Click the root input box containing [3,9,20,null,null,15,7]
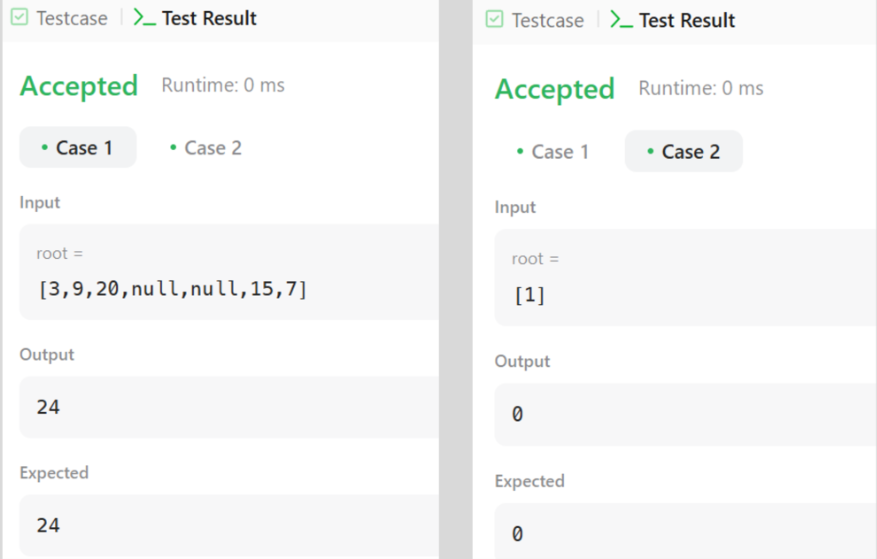This screenshot has width=877, height=559. (228, 272)
